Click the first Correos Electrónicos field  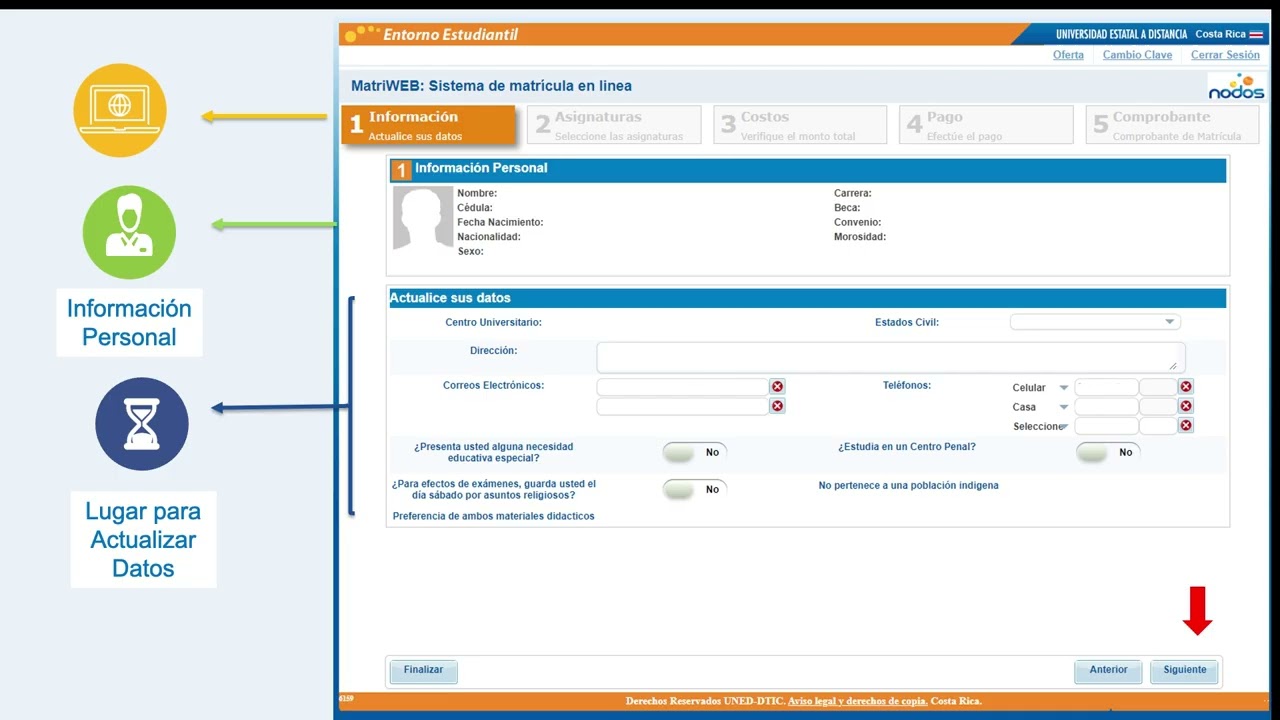coord(682,387)
